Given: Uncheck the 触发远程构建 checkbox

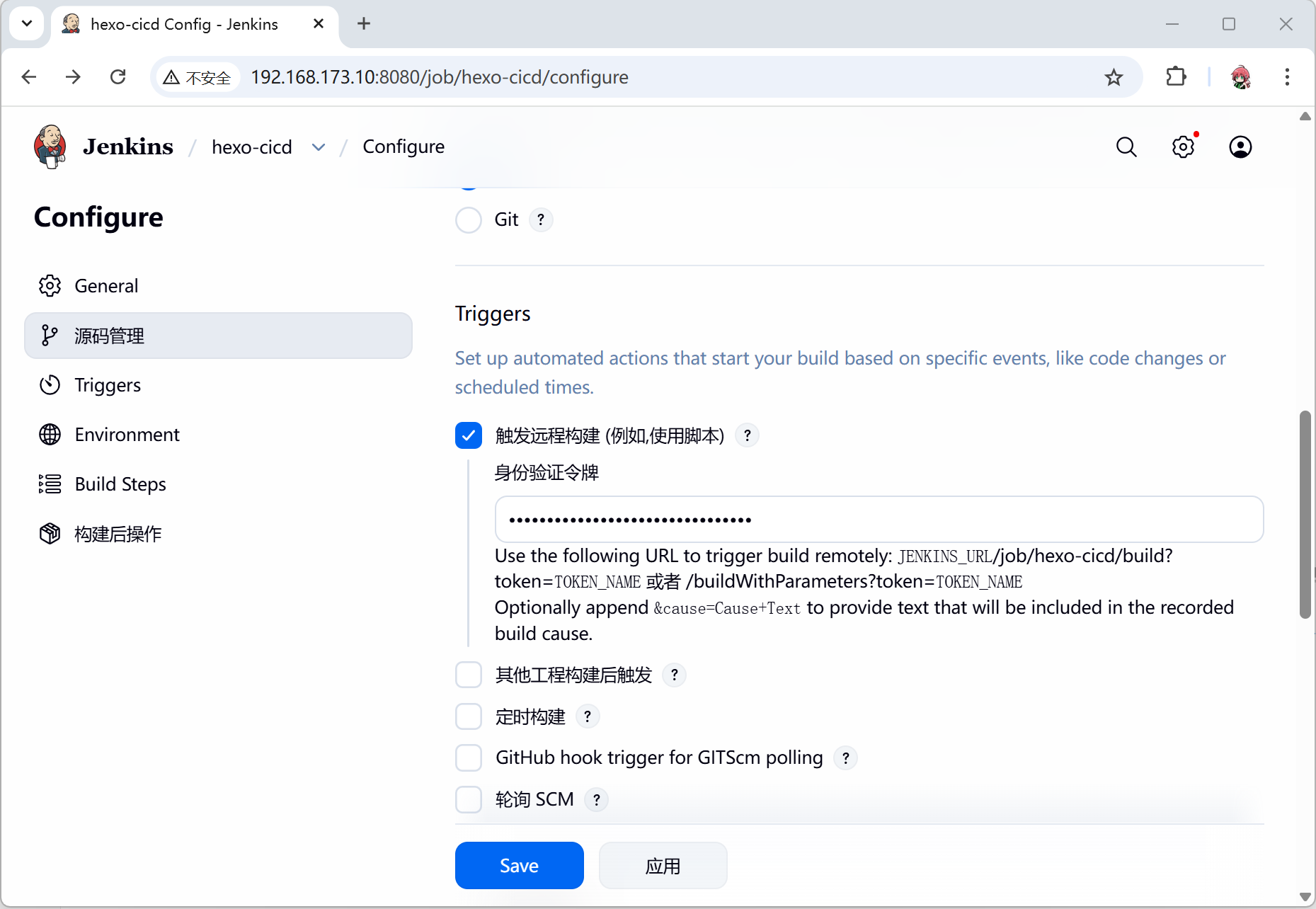Looking at the screenshot, I should [469, 435].
